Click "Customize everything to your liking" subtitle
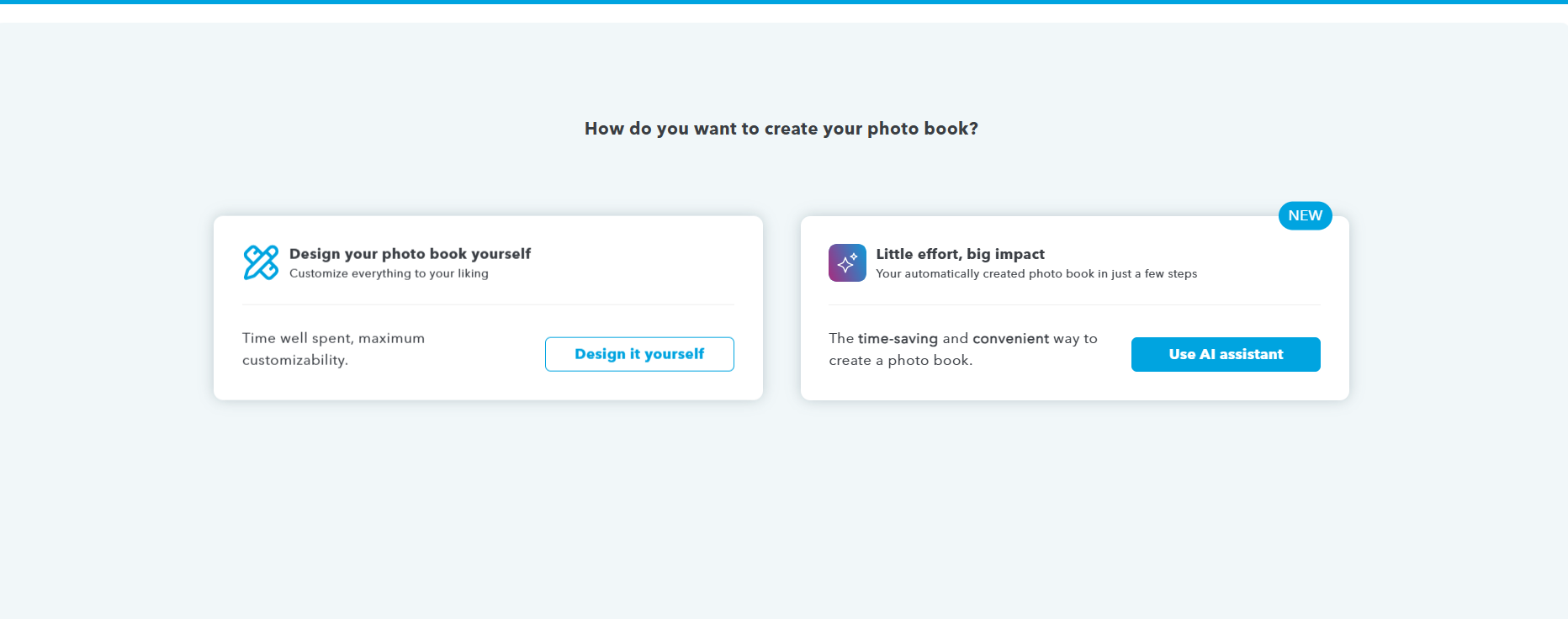 pos(389,273)
